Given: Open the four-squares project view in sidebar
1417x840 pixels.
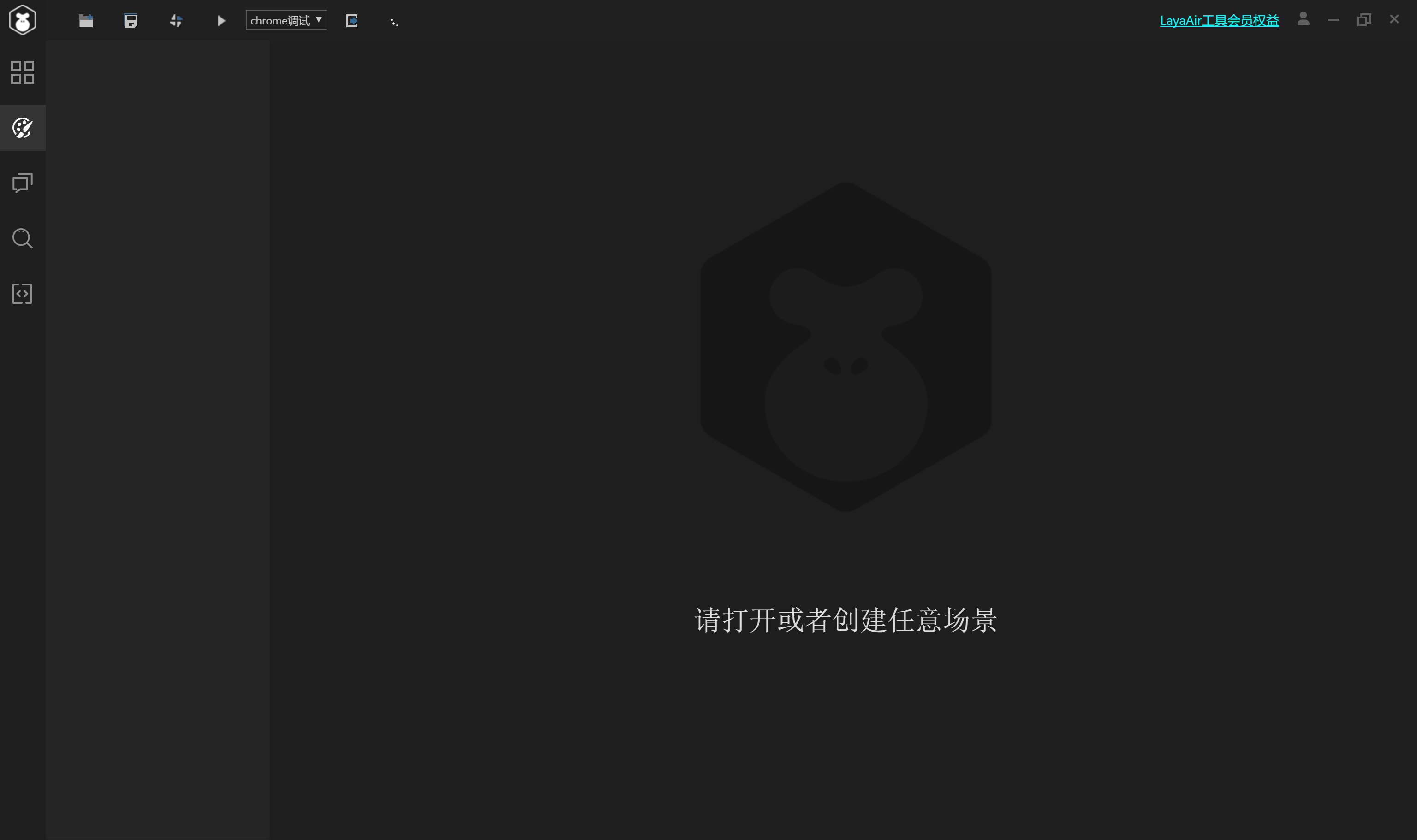Looking at the screenshot, I should (23, 72).
